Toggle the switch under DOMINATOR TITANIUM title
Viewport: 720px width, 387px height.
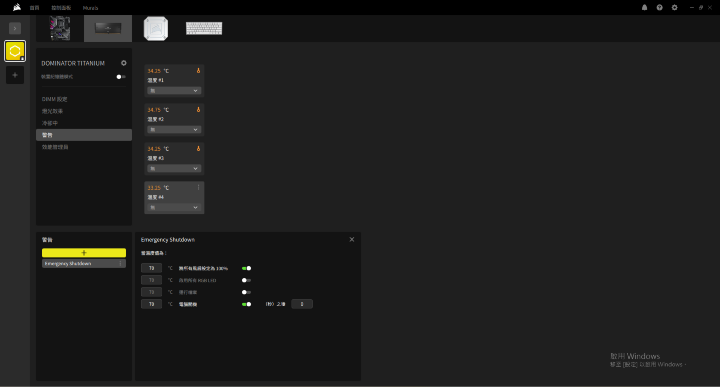121,77
